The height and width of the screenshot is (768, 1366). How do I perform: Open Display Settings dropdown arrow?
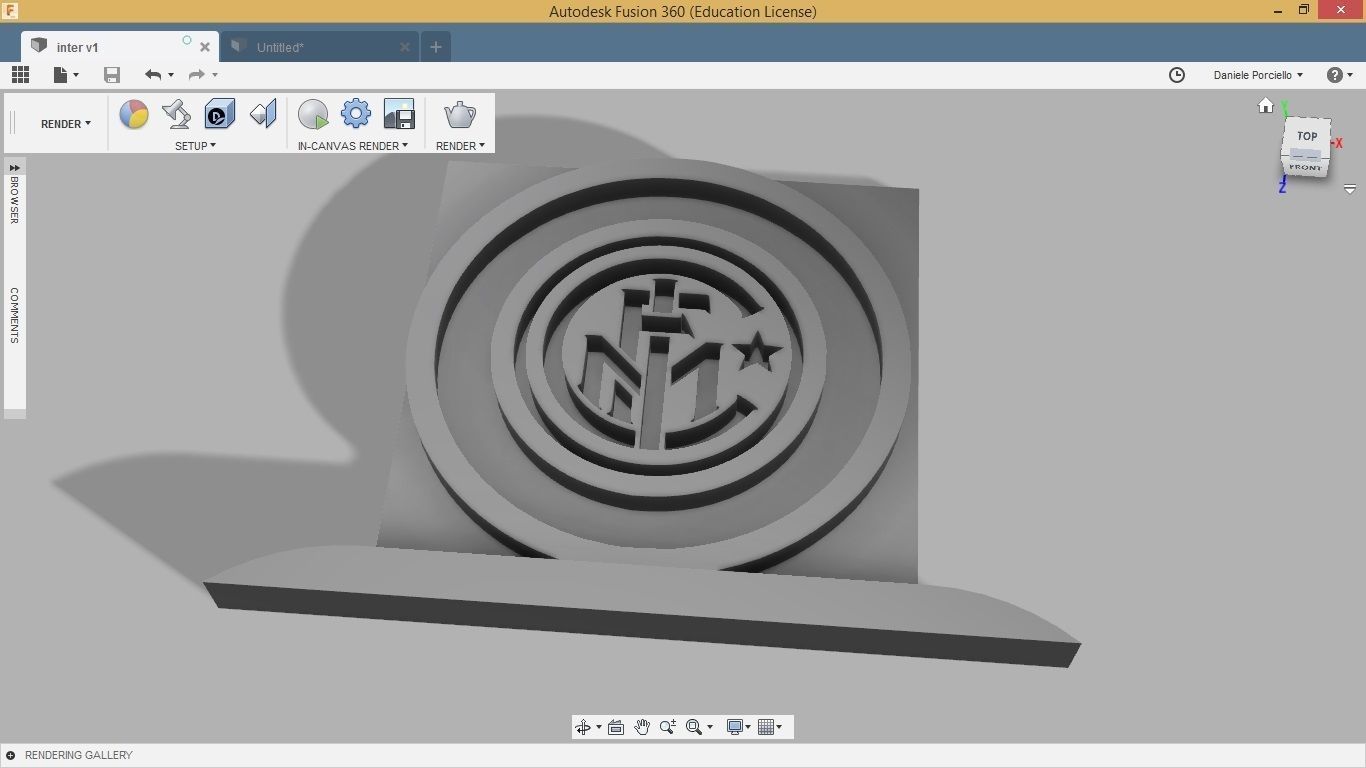(748, 727)
